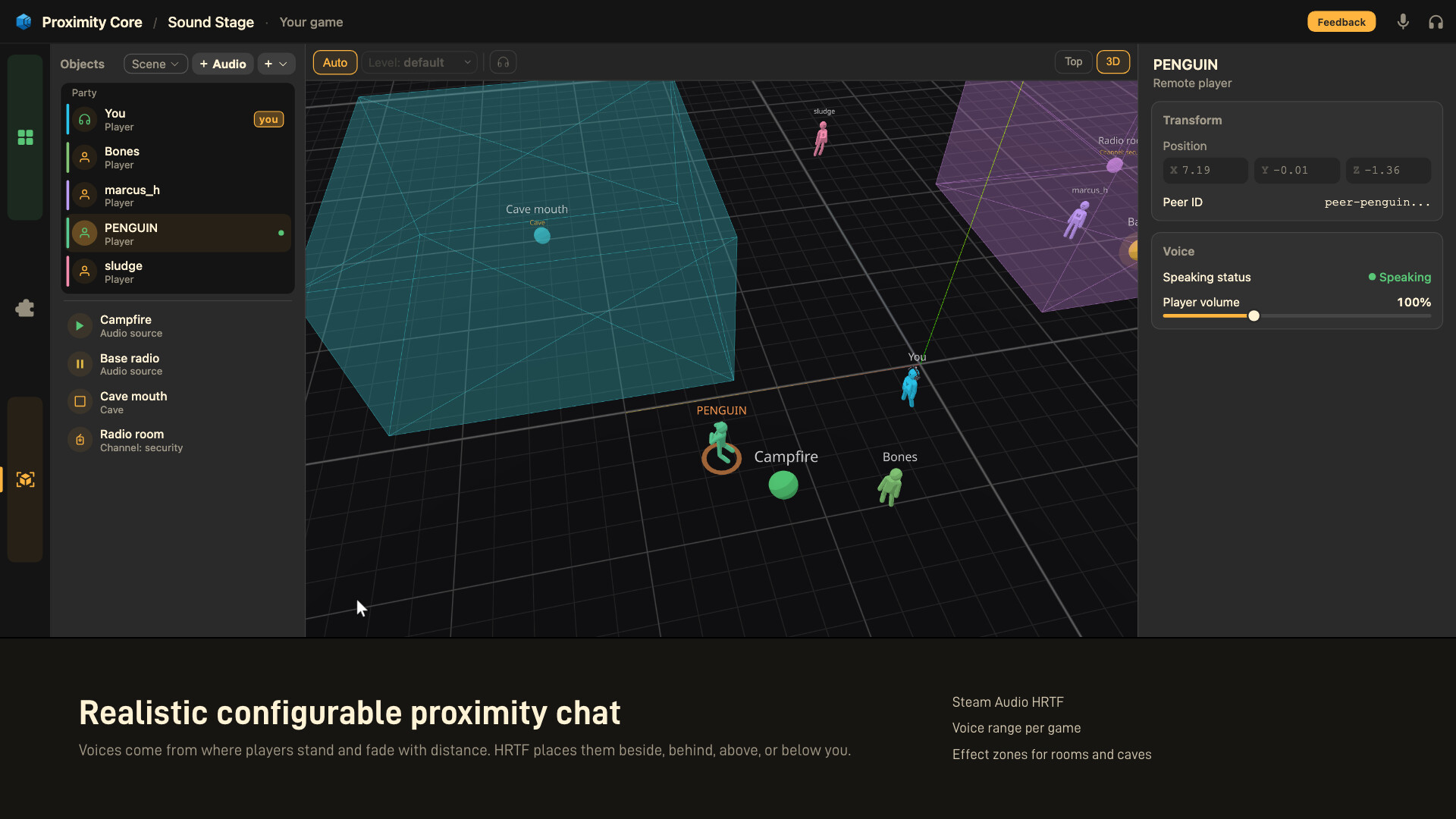The width and height of the screenshot is (1456, 819).
Task: Toggle the headphones icon in top bar
Action: [1436, 22]
